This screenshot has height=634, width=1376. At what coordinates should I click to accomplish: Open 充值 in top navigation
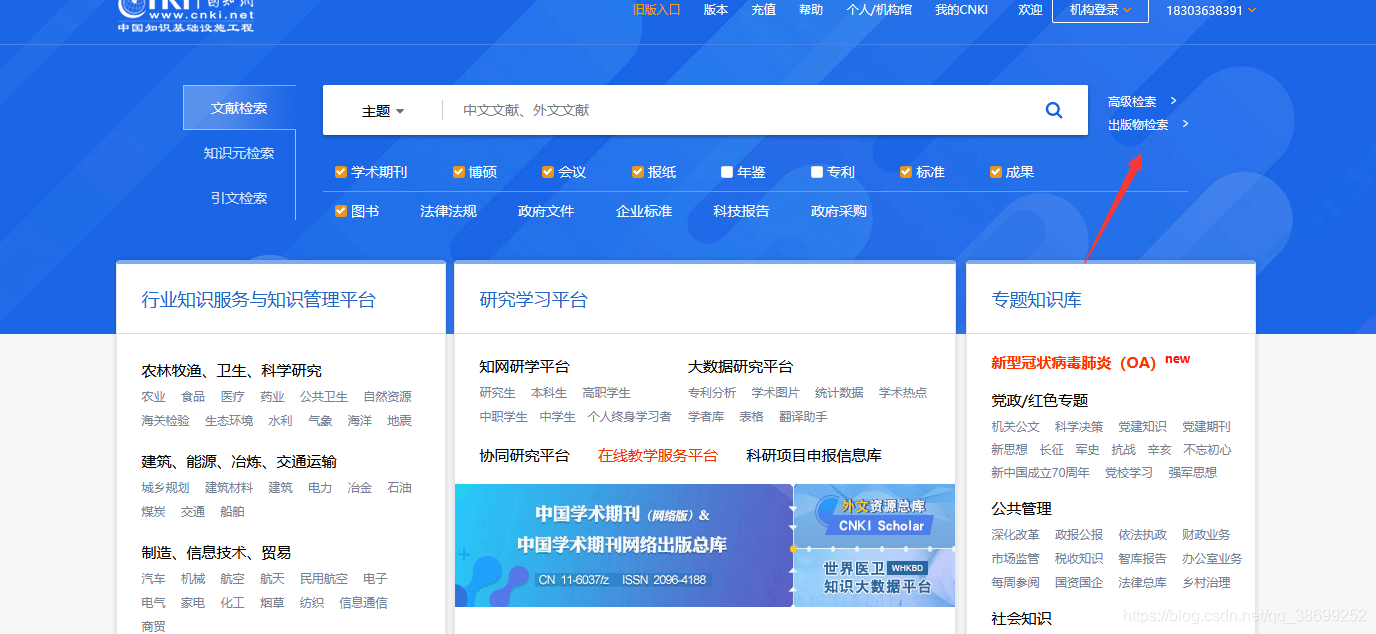coord(763,10)
